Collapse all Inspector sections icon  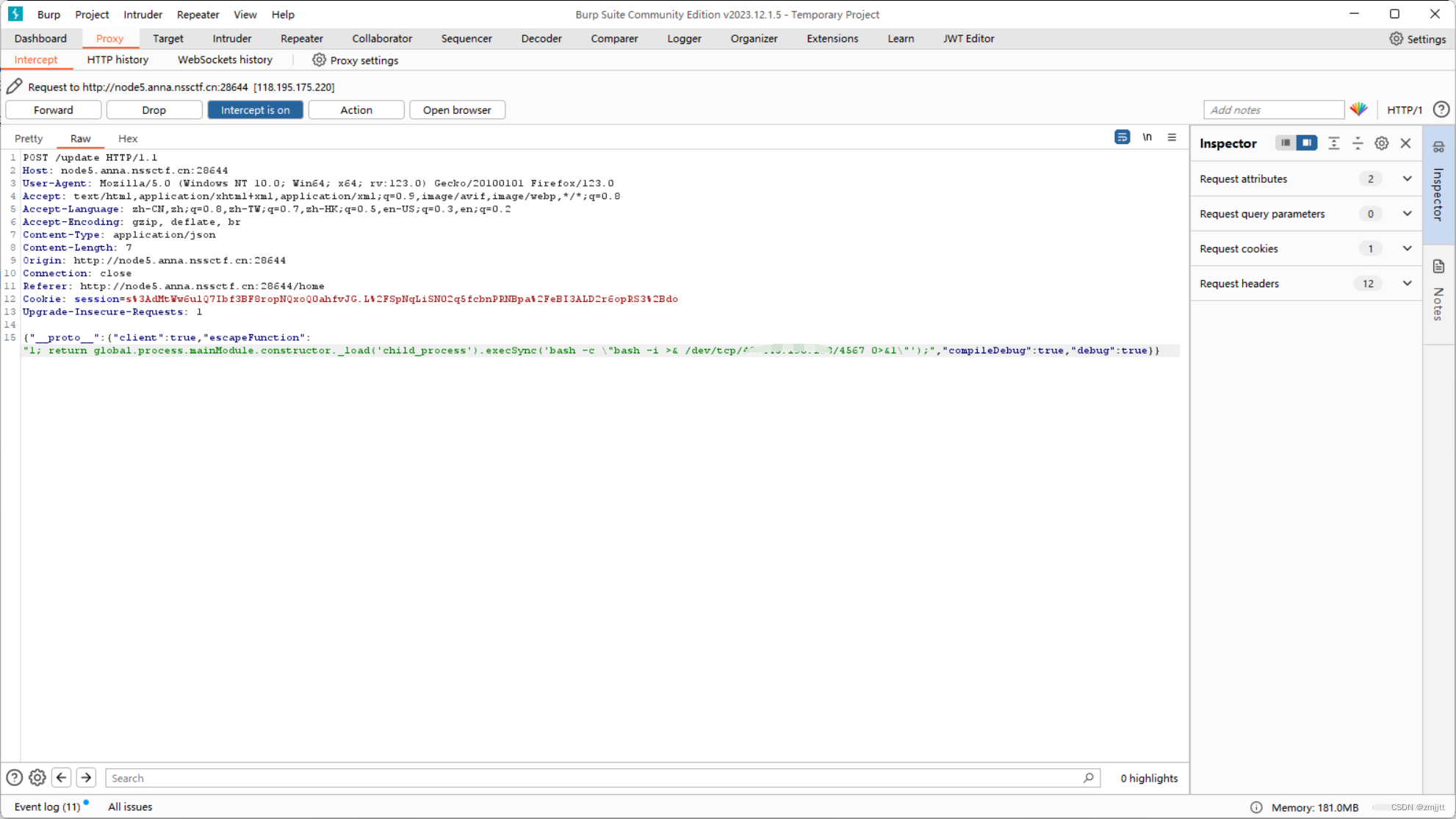1357,143
